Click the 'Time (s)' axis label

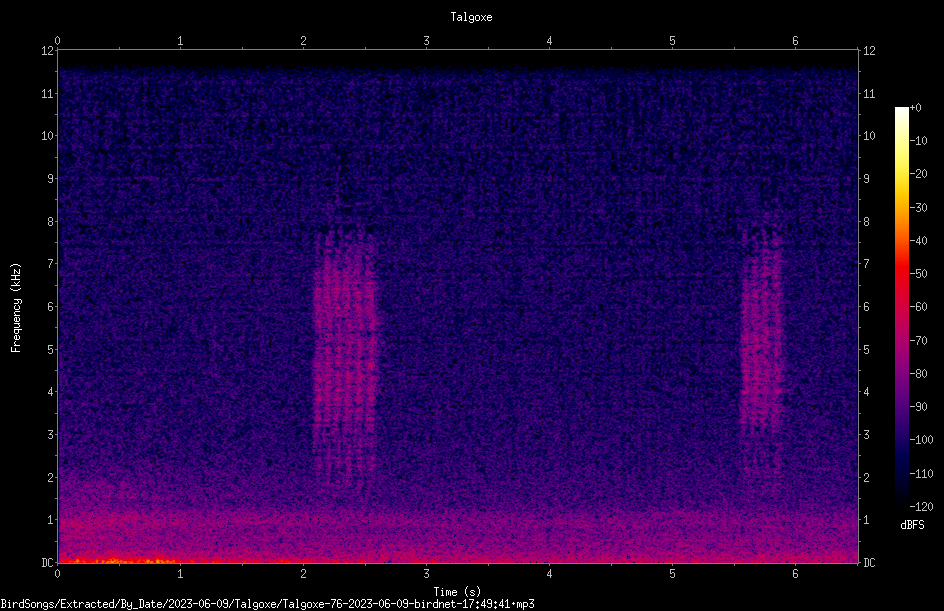pyautogui.click(x=457, y=592)
